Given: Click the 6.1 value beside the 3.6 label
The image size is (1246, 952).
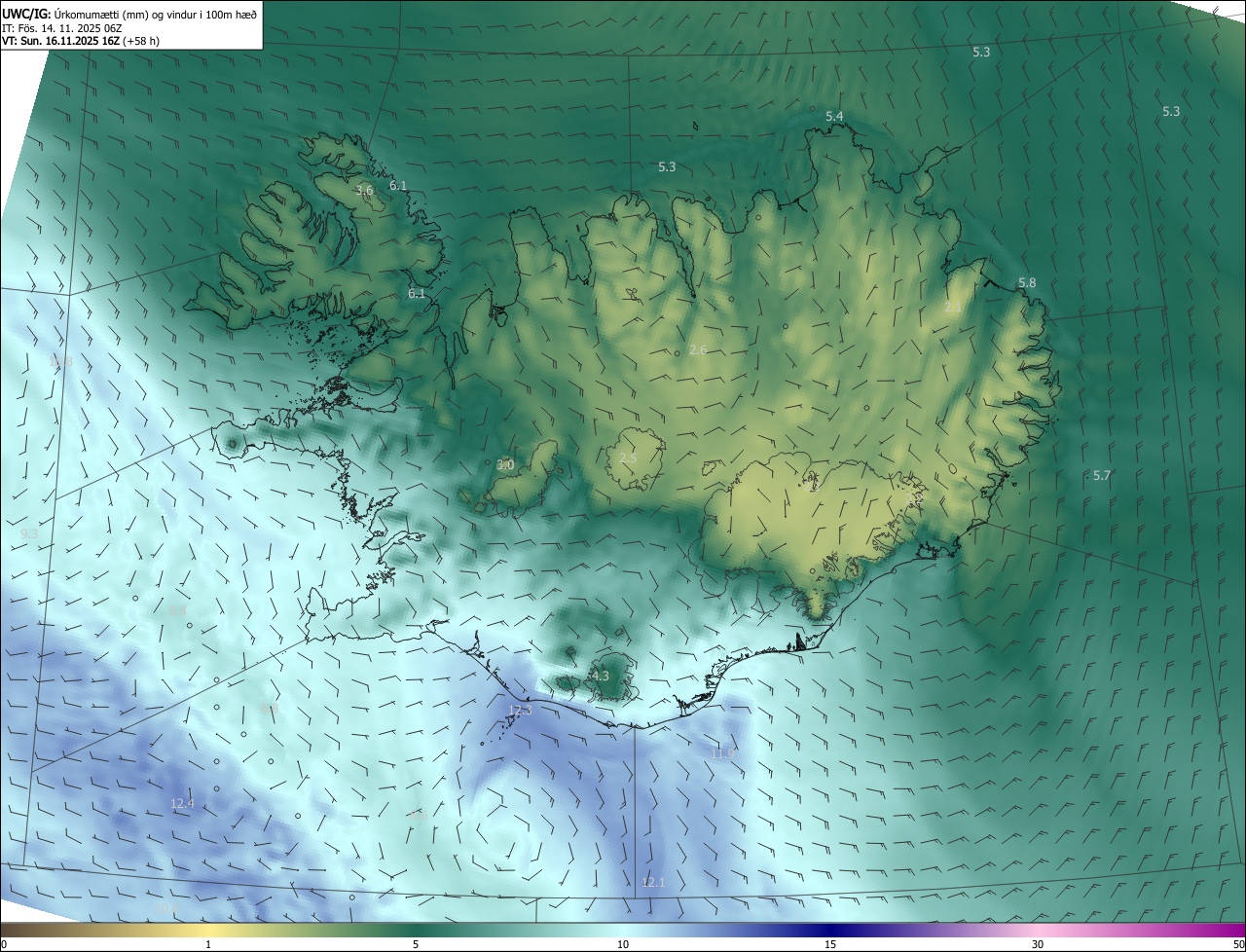Looking at the screenshot, I should [398, 185].
